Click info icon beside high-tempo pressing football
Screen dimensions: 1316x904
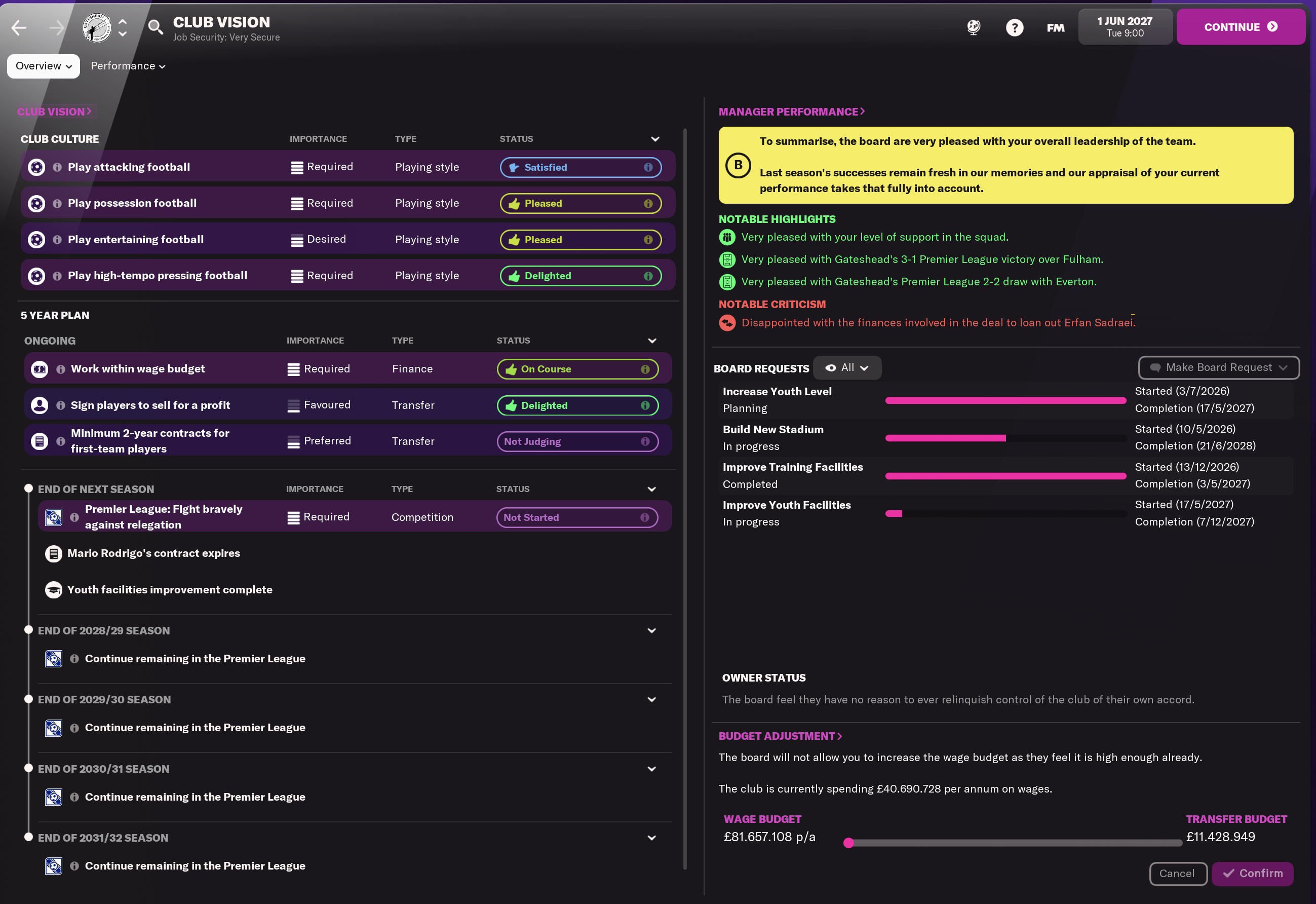click(57, 276)
